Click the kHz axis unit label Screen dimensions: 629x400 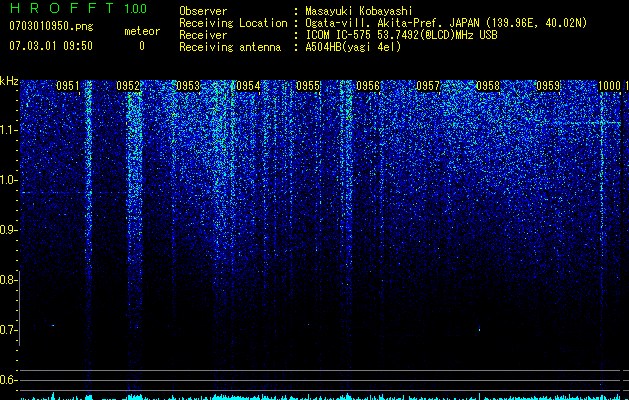pos(9,81)
